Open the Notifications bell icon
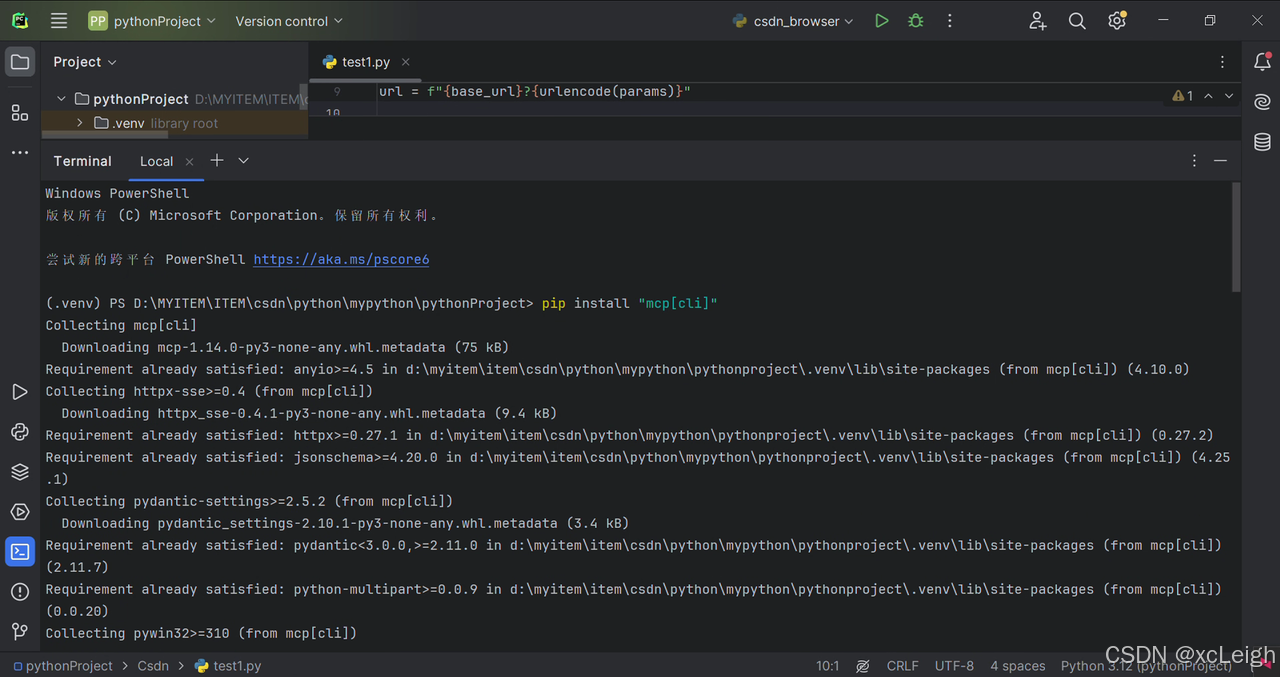The height and width of the screenshot is (677, 1280). click(1262, 62)
